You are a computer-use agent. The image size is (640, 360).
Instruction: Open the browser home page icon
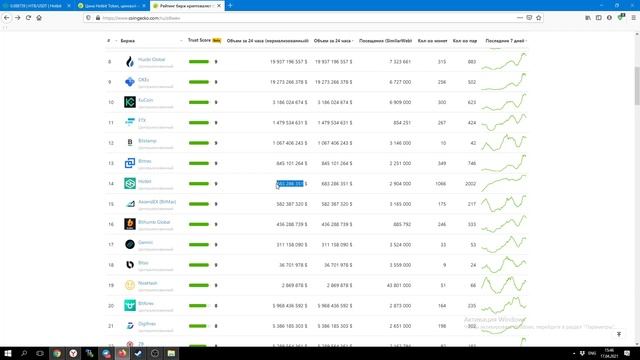39,18
